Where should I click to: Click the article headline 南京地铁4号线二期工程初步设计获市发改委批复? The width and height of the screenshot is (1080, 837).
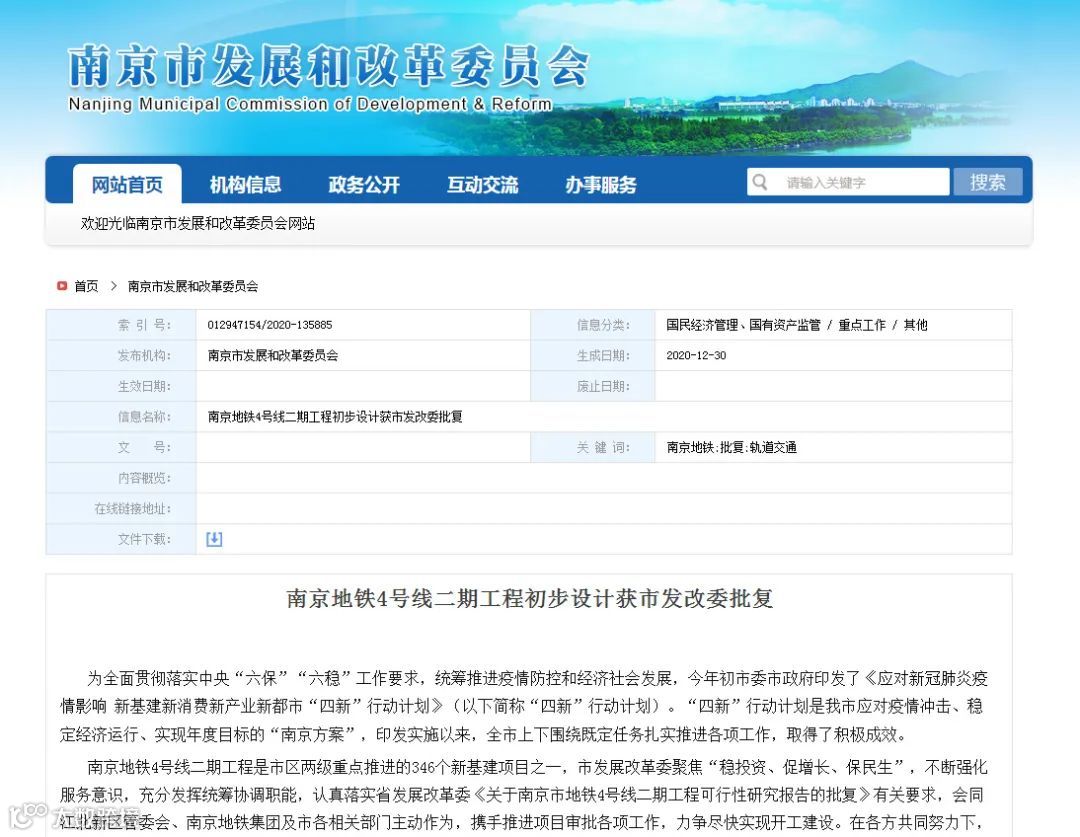click(529, 598)
